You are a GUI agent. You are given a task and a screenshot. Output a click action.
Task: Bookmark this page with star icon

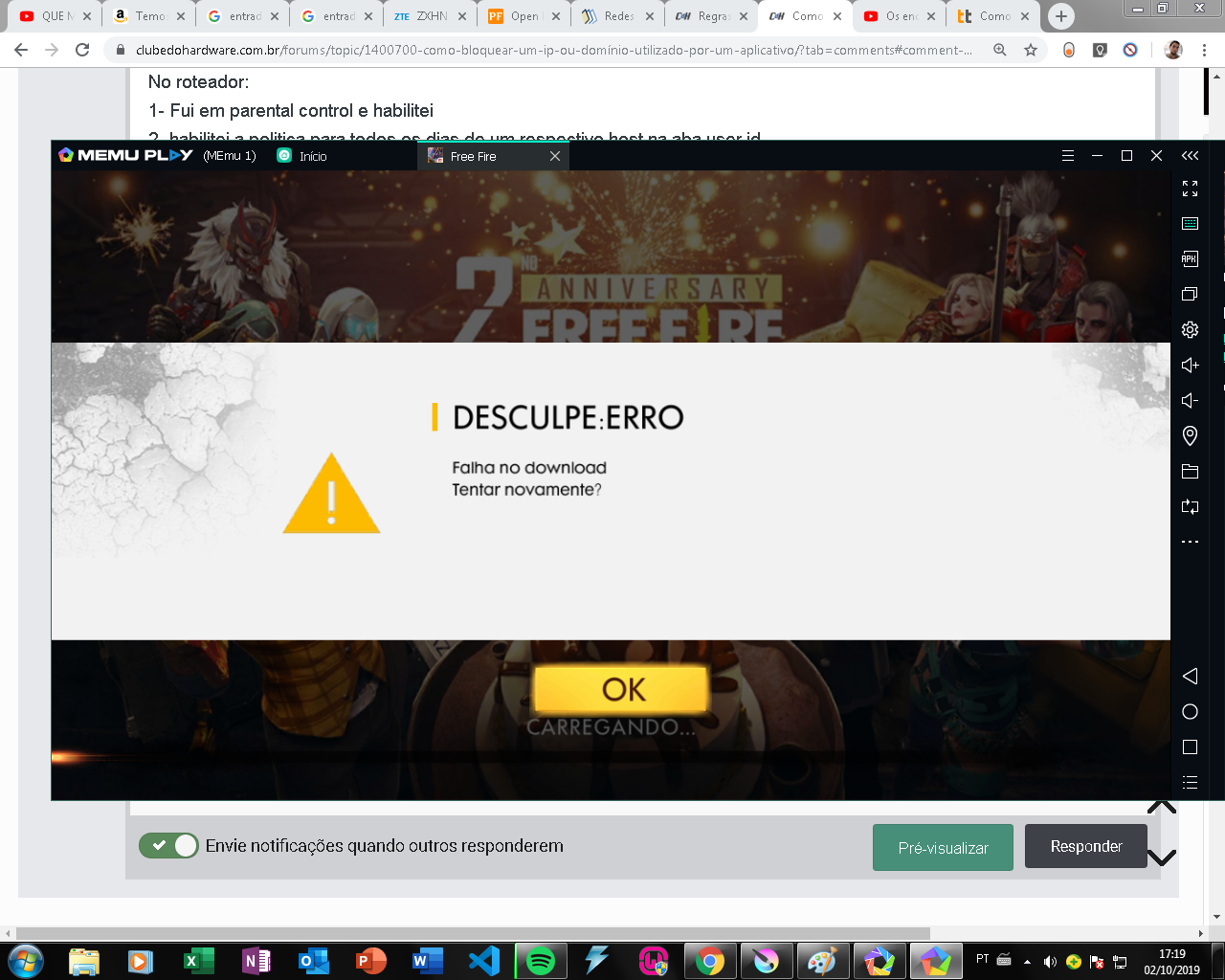(1031, 50)
